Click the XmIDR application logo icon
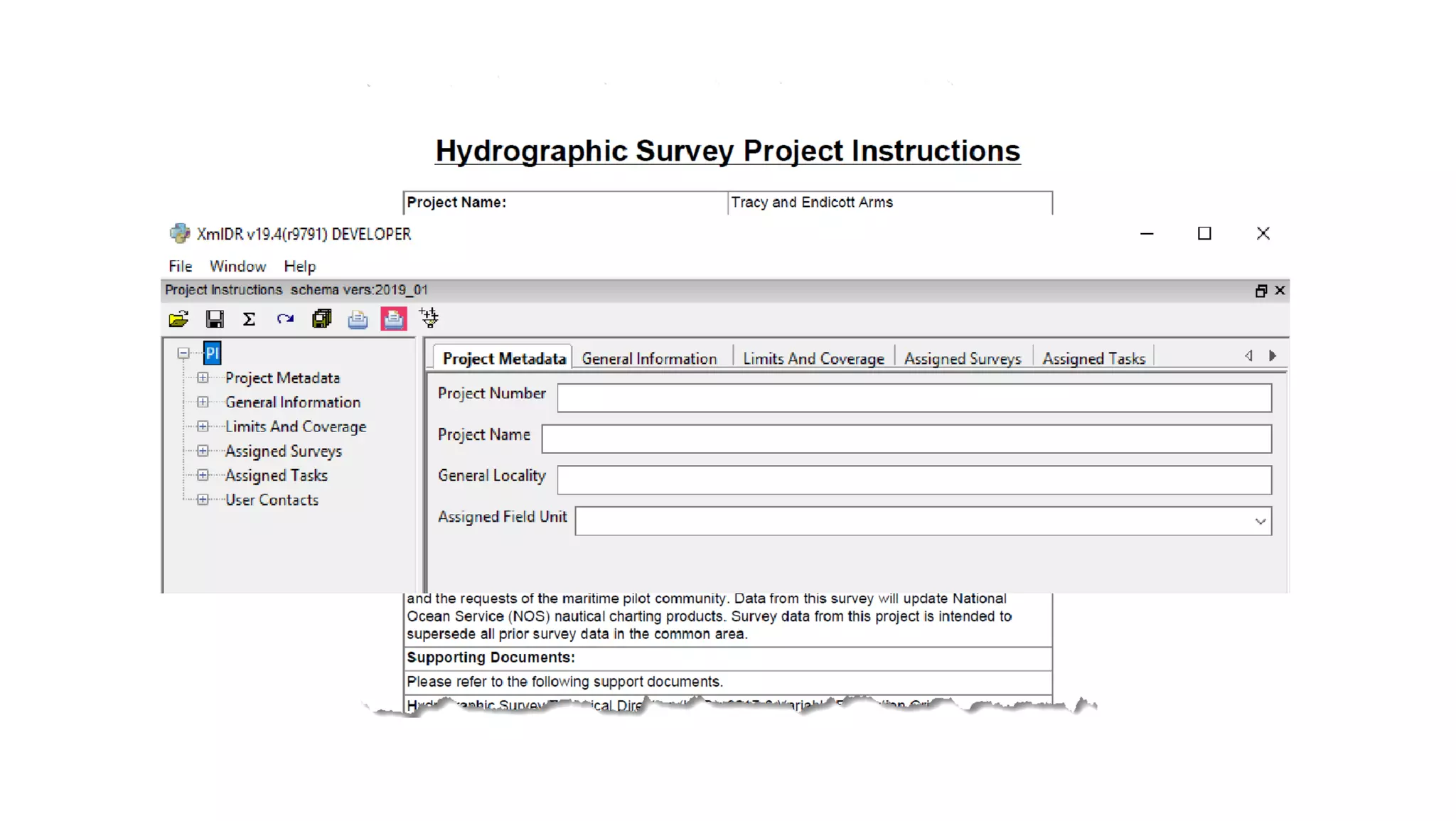 (180, 233)
